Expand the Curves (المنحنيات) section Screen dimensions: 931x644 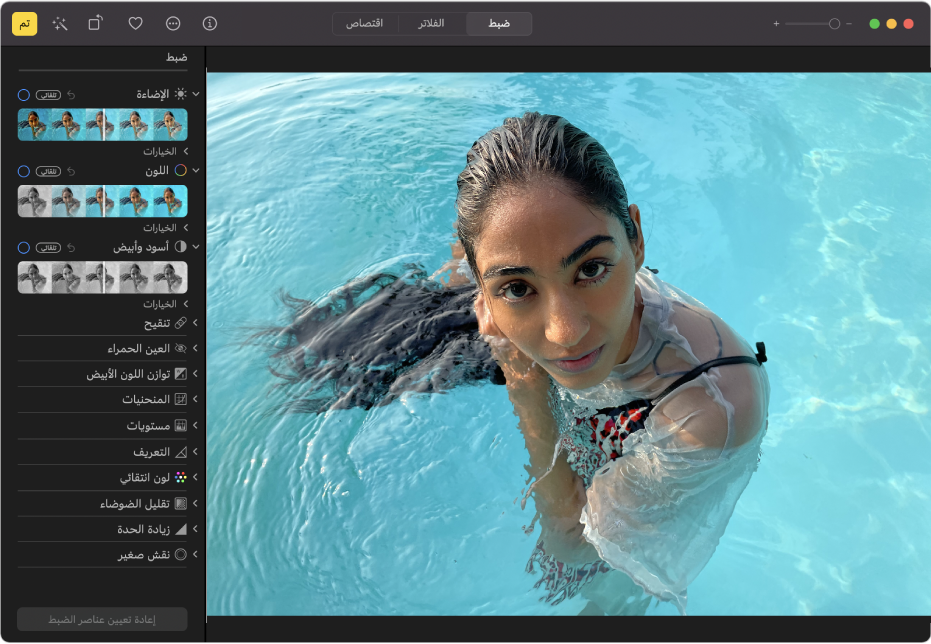click(195, 400)
